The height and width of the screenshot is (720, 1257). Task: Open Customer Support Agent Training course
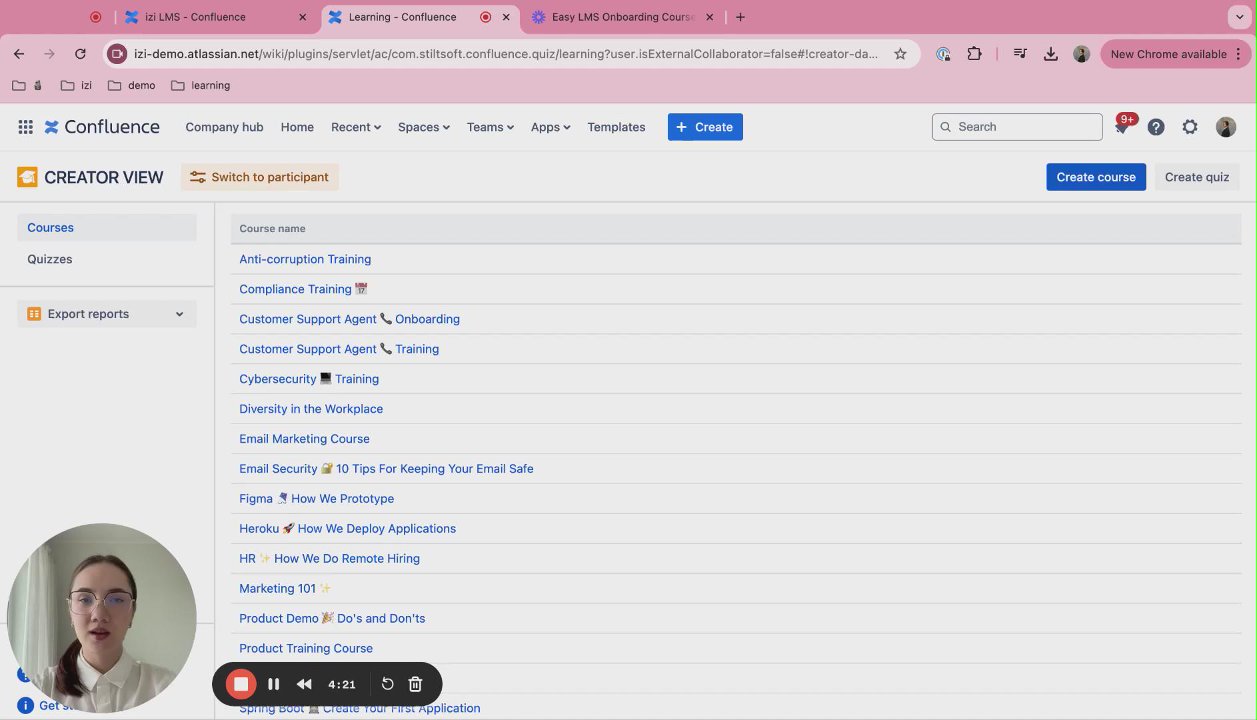coord(339,349)
